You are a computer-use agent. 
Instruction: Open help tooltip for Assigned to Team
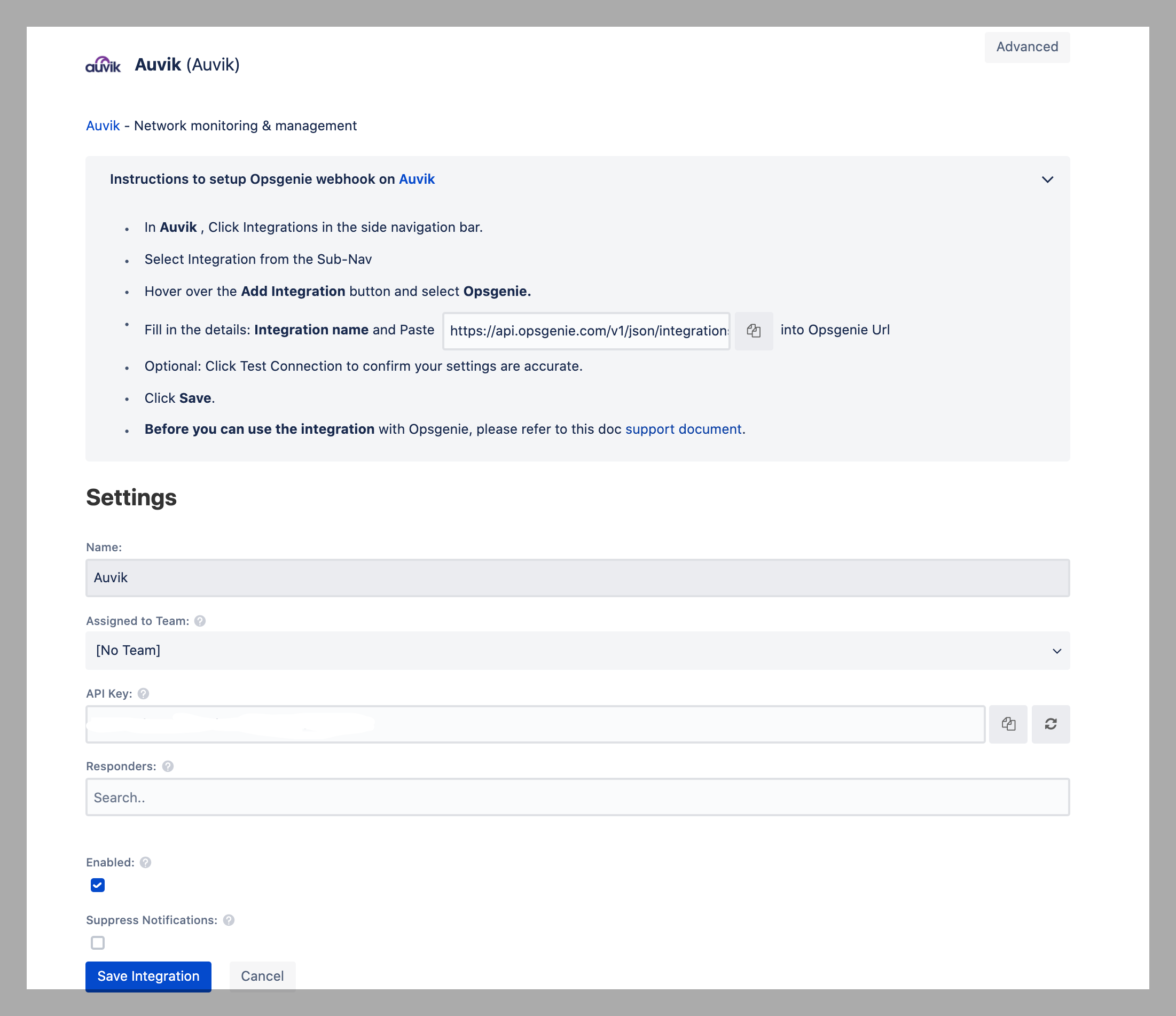click(200, 621)
